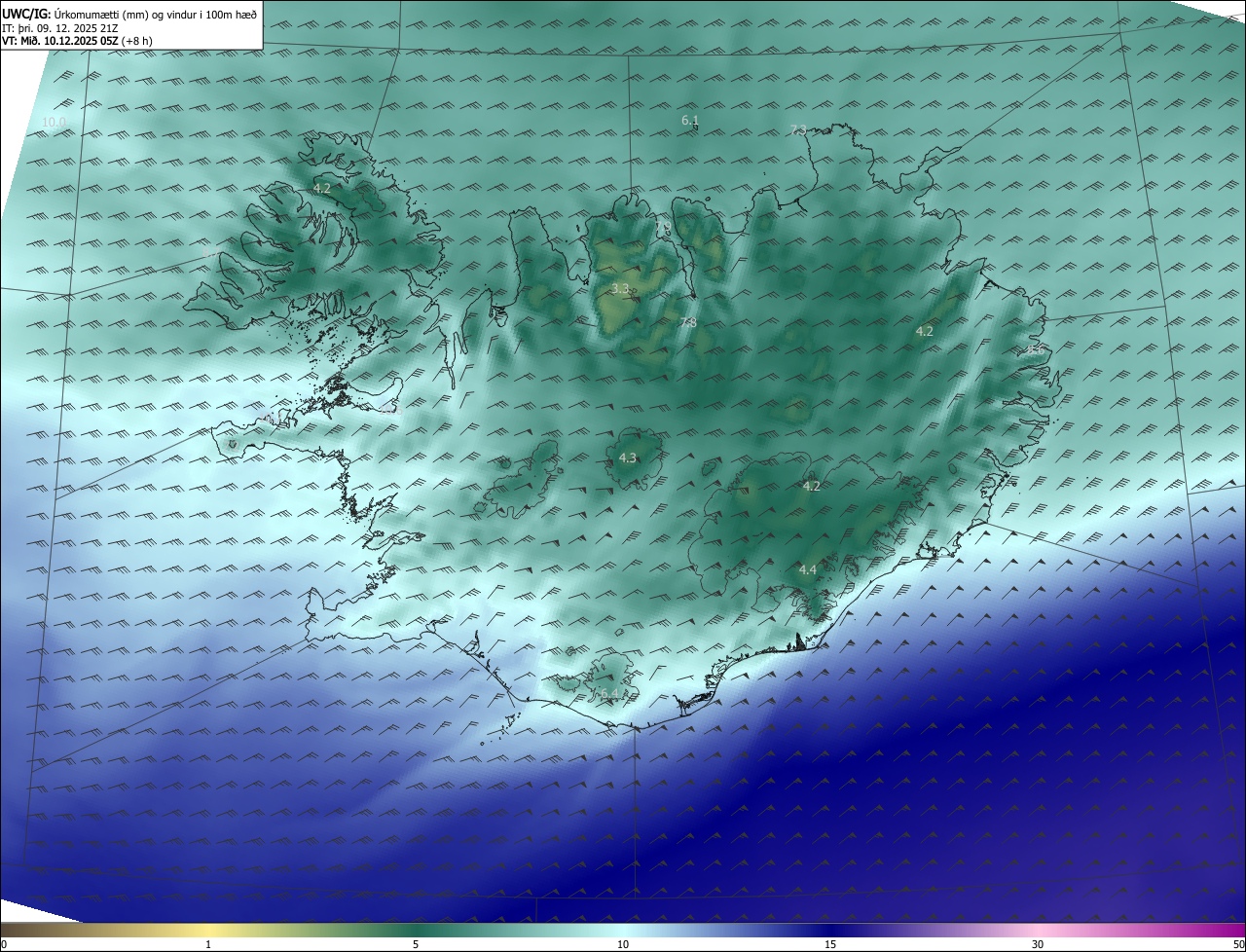Click the '7.3' value label on the map
The image size is (1246, 952).
tap(798, 129)
